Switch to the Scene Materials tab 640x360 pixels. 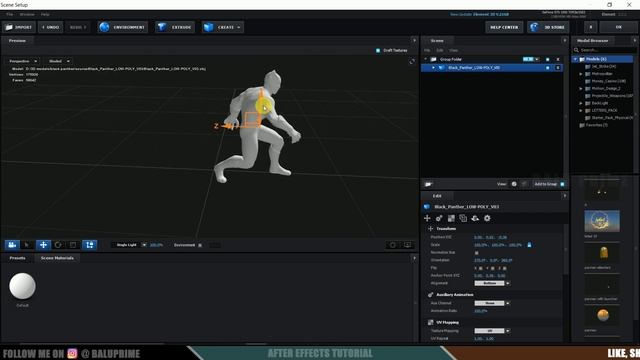(57, 258)
